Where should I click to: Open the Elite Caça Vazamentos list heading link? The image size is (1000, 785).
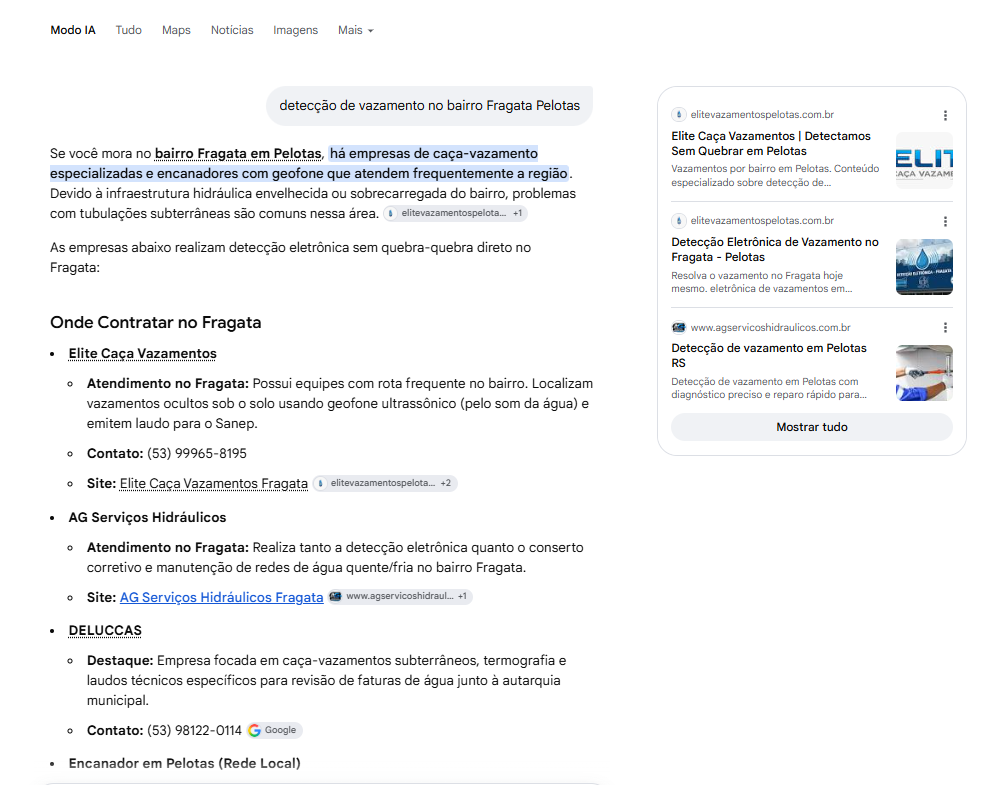[x=142, y=353]
